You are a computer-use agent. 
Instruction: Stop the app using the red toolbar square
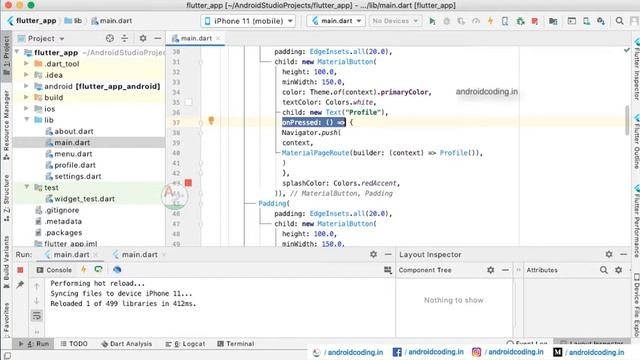(534, 21)
